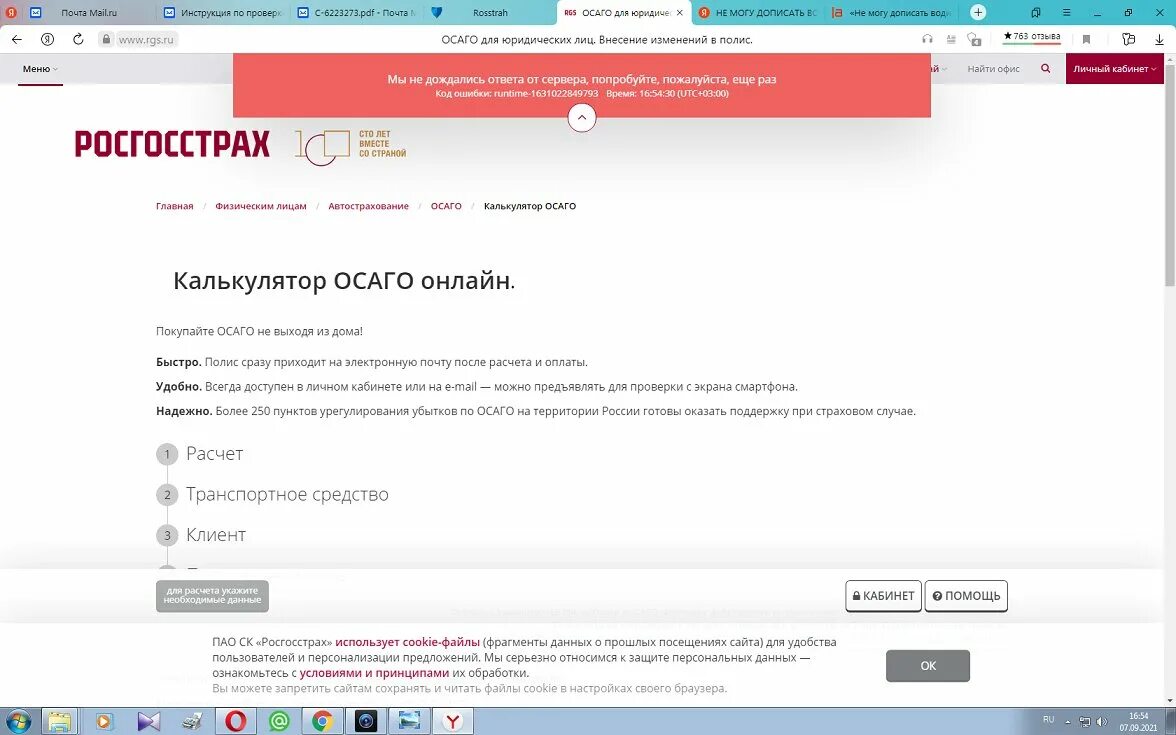Click the page translation icon

[x=974, y=39]
